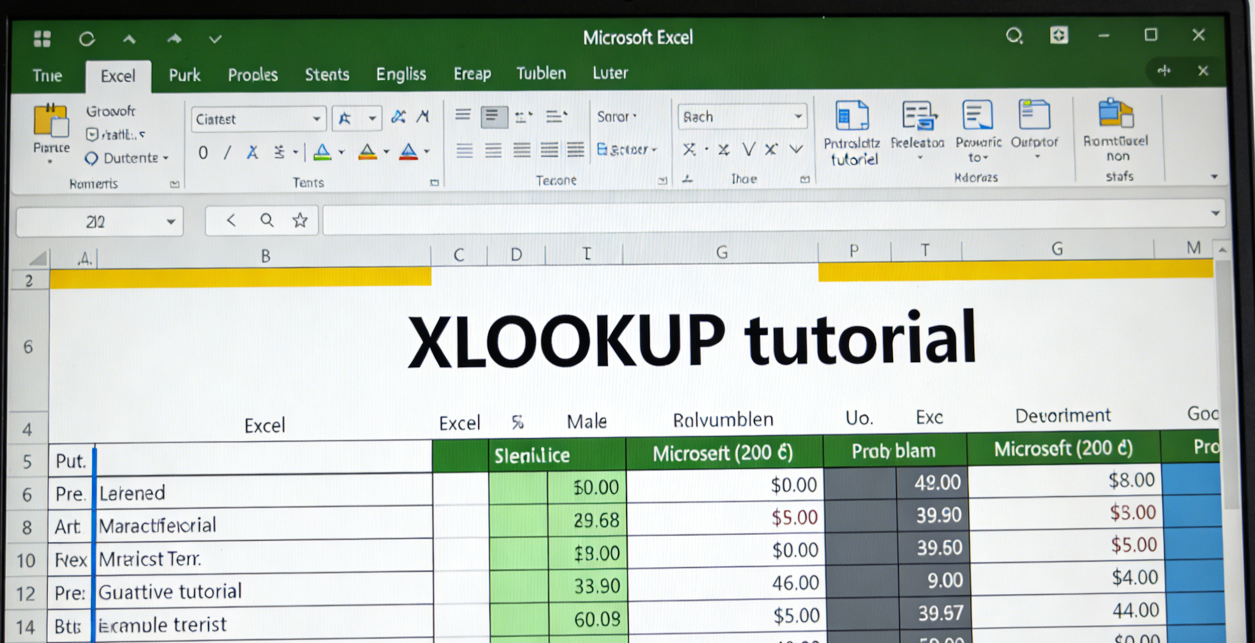Image resolution: width=1255 pixels, height=643 pixels.
Task: Switch to the Tublen tab
Action: click(x=541, y=73)
